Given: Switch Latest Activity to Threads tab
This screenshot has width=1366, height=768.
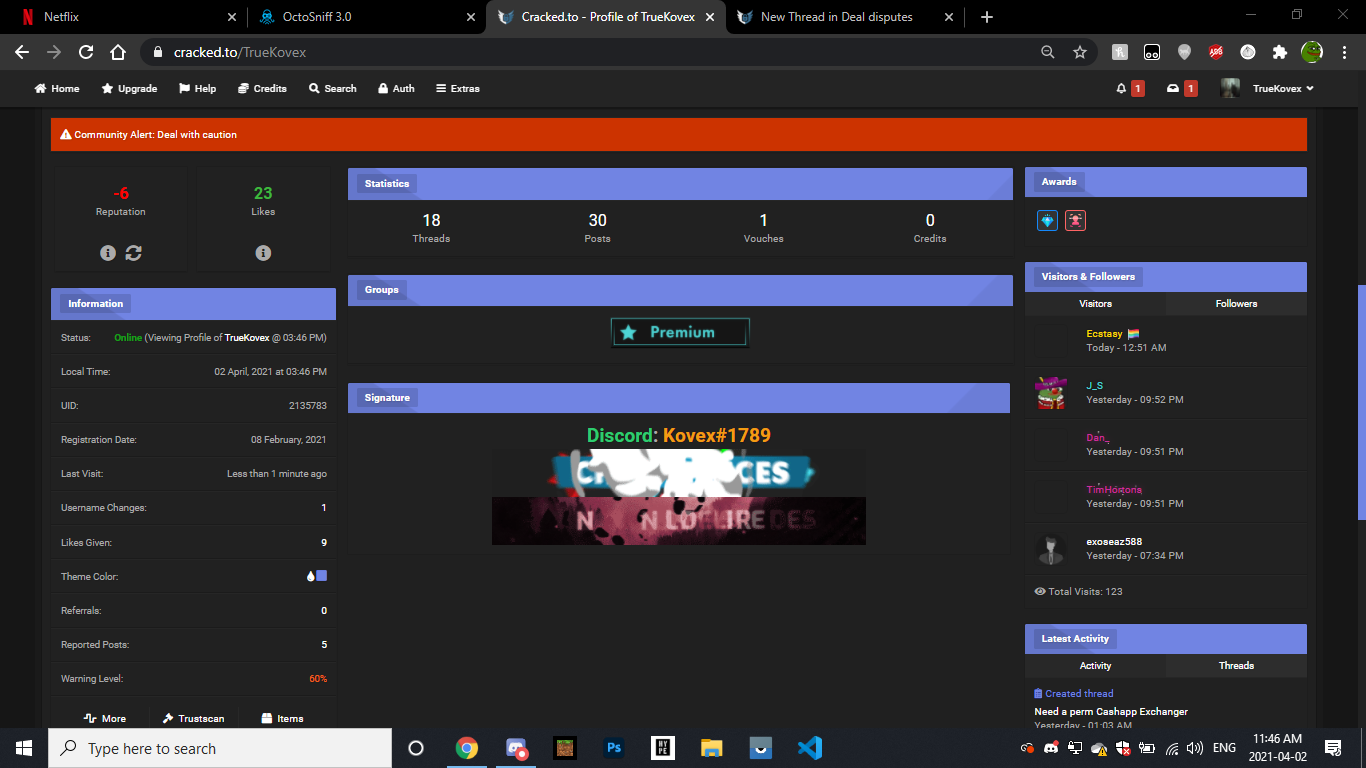Looking at the screenshot, I should point(1236,665).
